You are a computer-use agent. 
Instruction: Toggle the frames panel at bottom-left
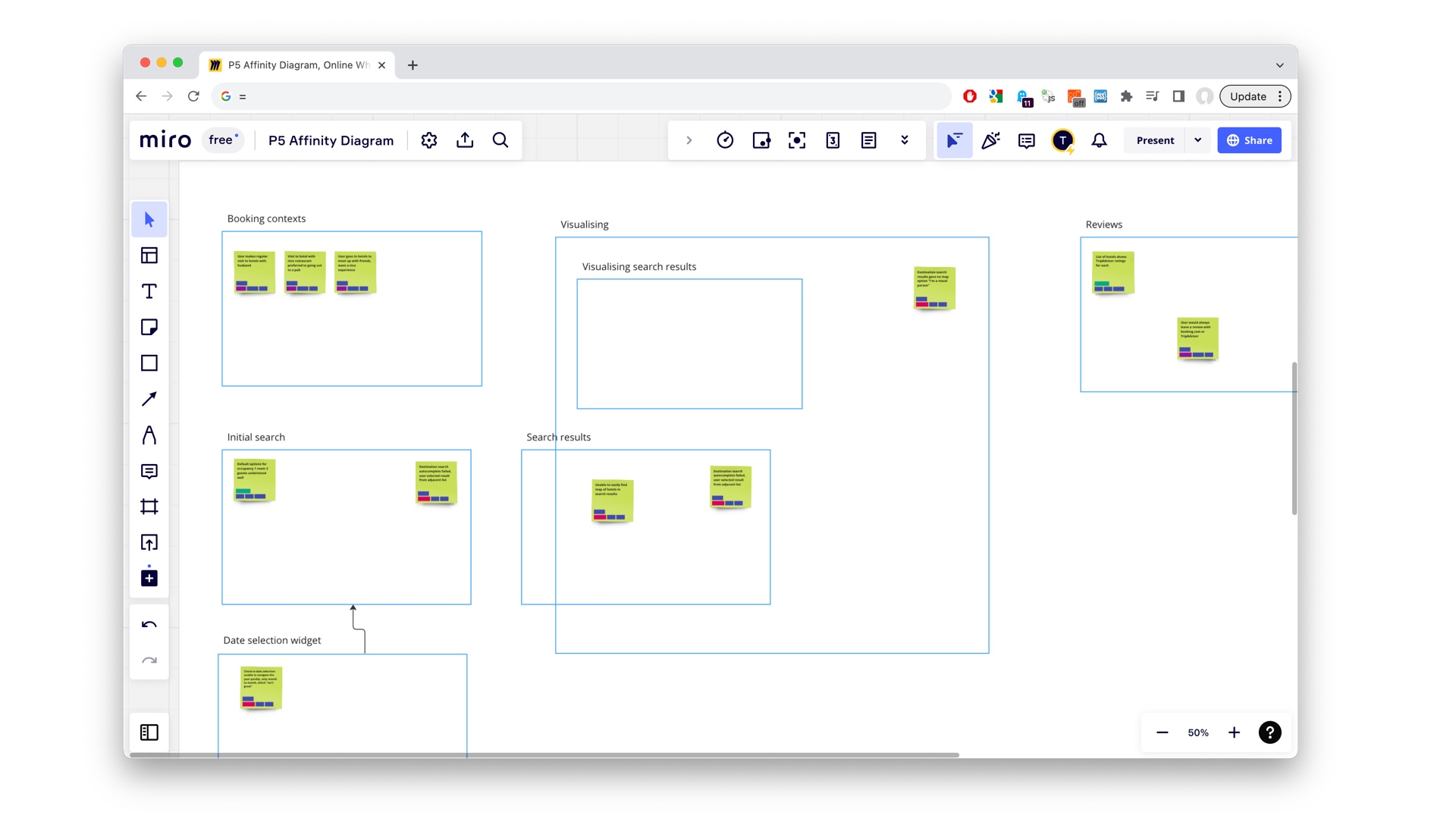click(149, 733)
